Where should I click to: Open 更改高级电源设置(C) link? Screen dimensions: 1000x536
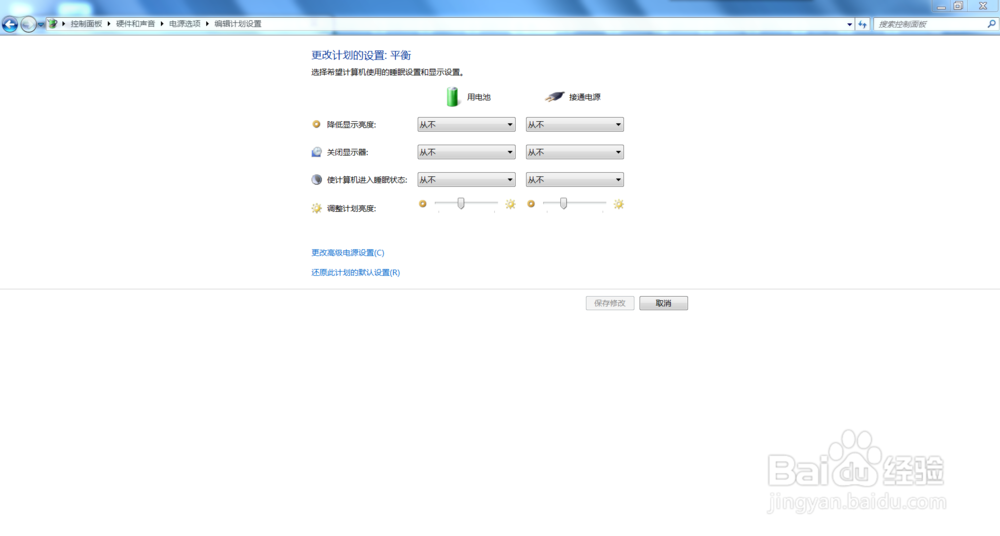[x=348, y=253]
